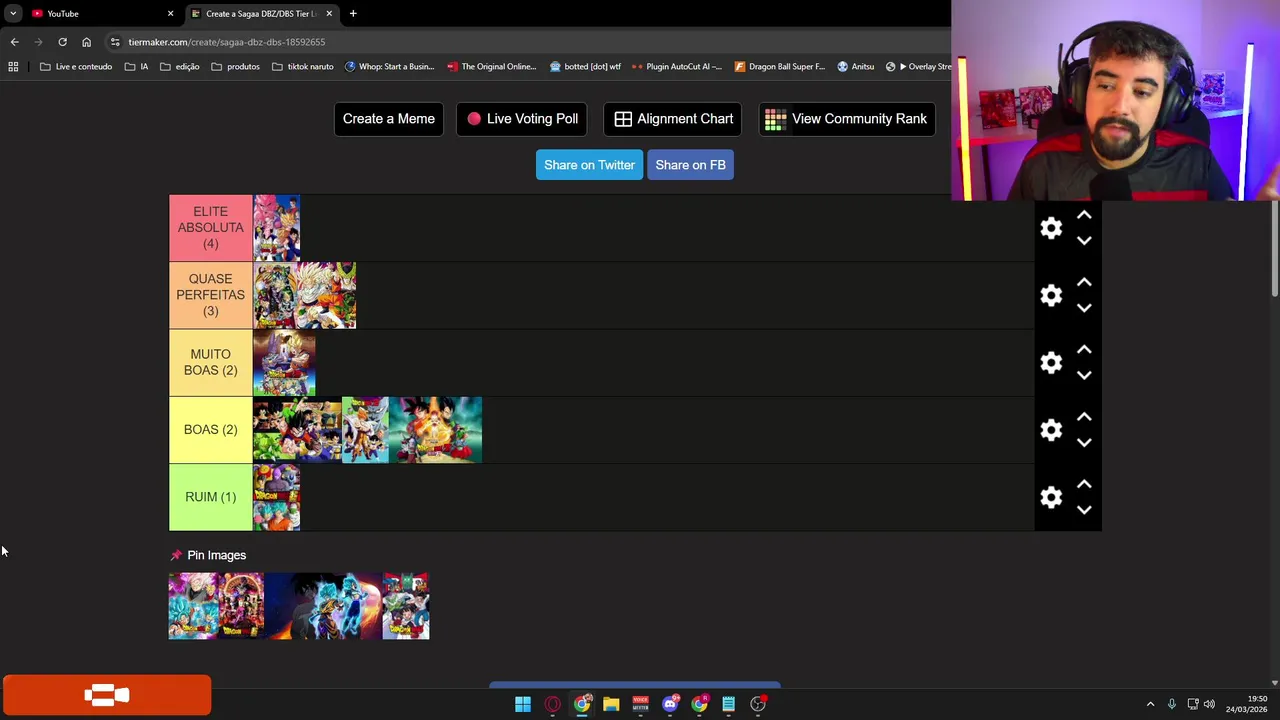View site information icon in address bar
This screenshot has height=720, width=1280.
(x=115, y=42)
